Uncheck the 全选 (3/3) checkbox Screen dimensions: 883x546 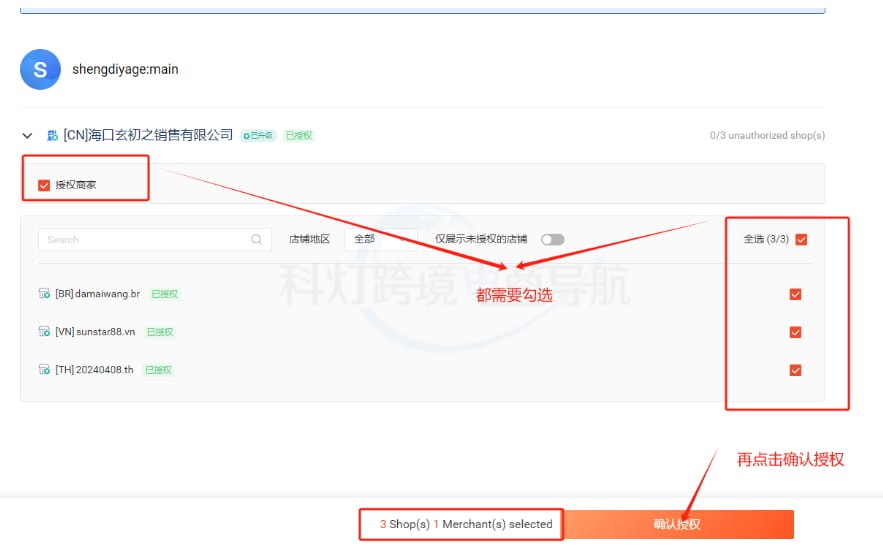tap(801, 240)
